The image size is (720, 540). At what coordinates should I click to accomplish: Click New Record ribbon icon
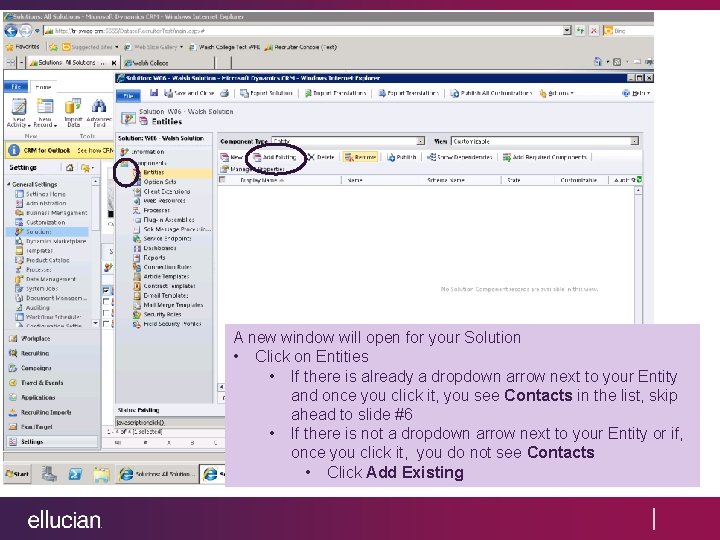pyautogui.click(x=45, y=112)
